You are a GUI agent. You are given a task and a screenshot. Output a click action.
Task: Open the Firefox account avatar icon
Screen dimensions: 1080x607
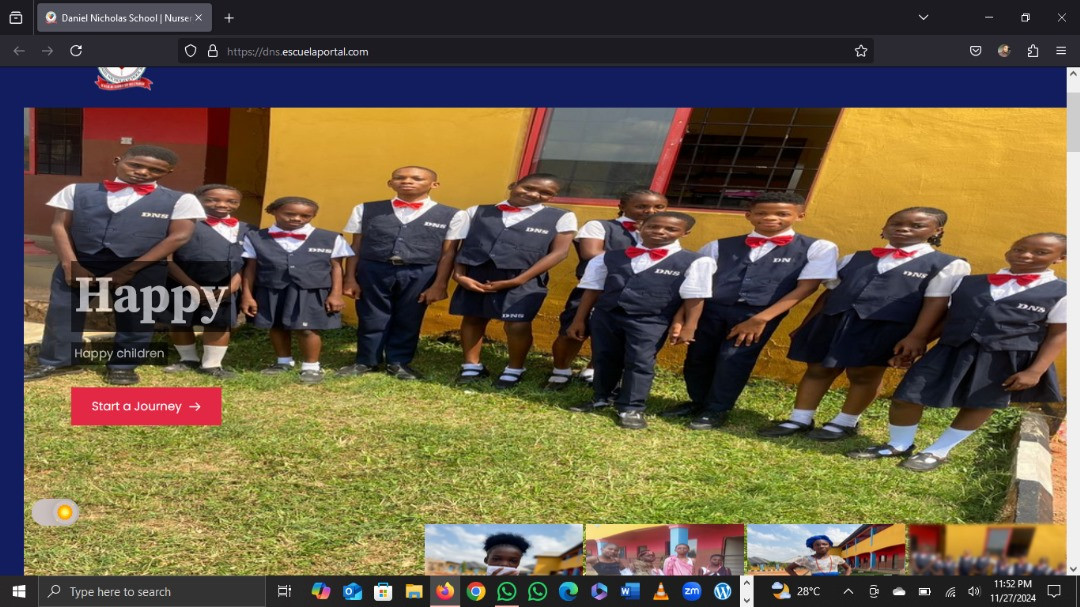coord(1004,51)
